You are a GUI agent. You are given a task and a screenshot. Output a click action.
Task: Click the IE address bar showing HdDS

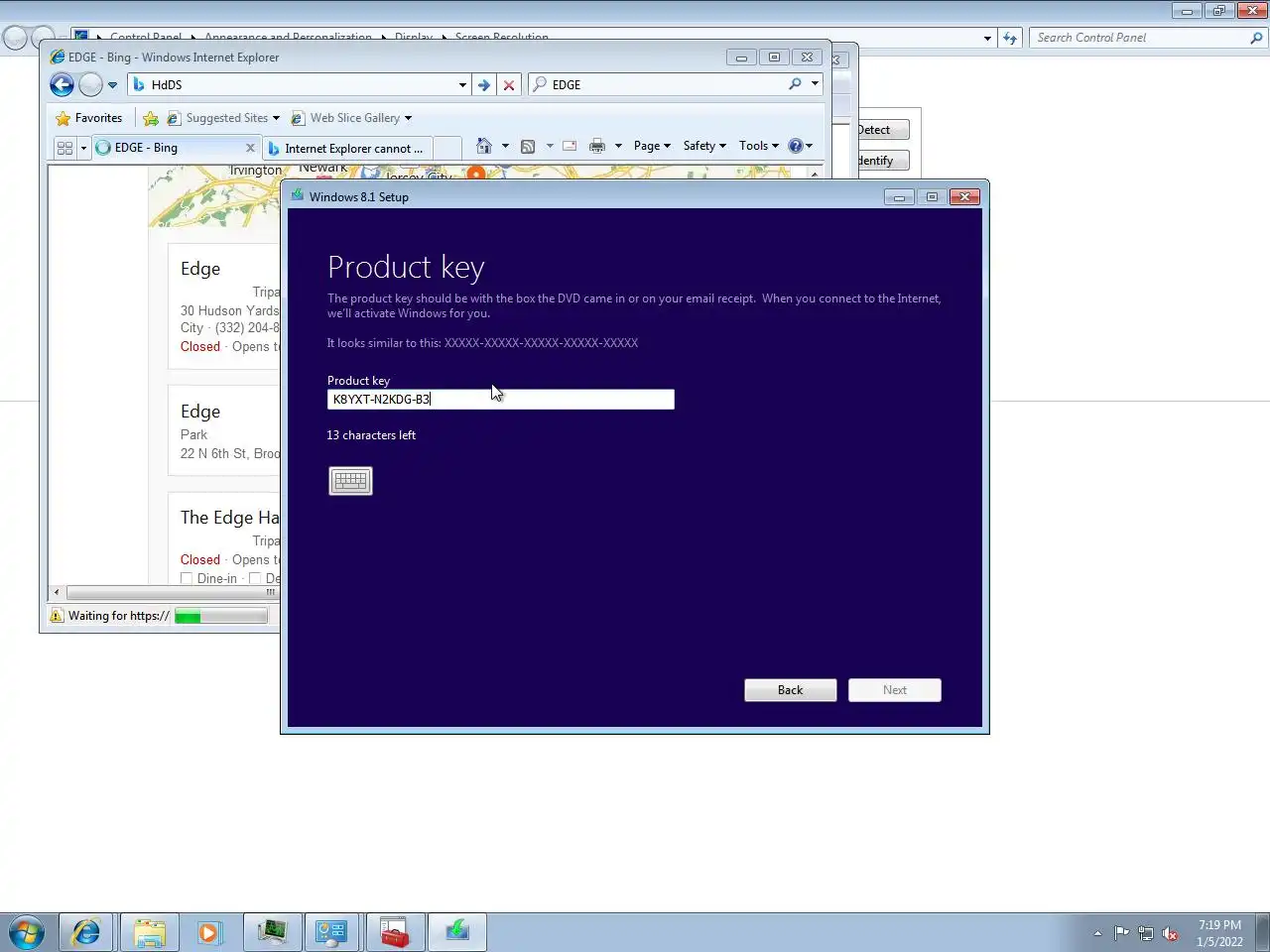(x=298, y=84)
